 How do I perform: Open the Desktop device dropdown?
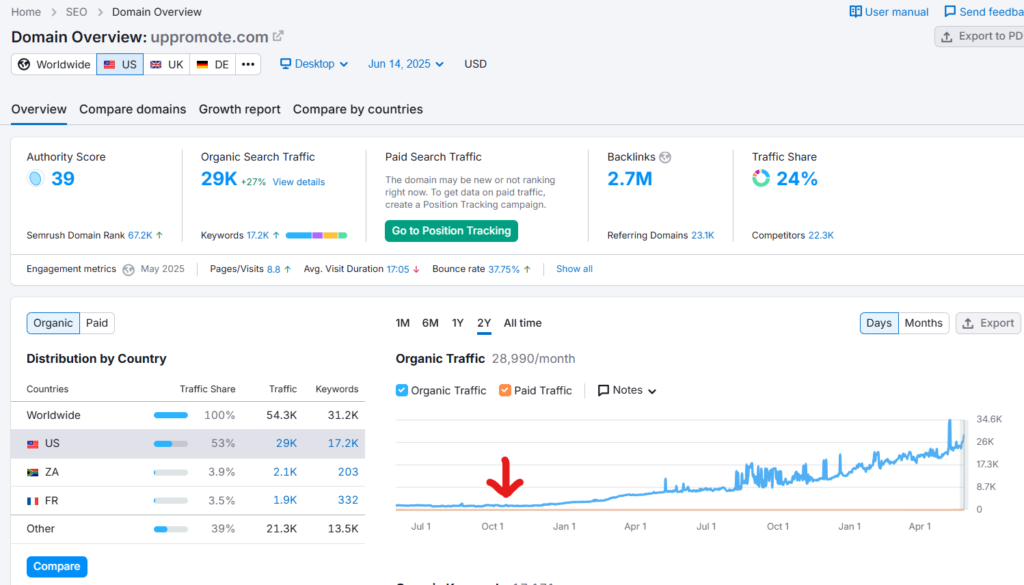[314, 64]
